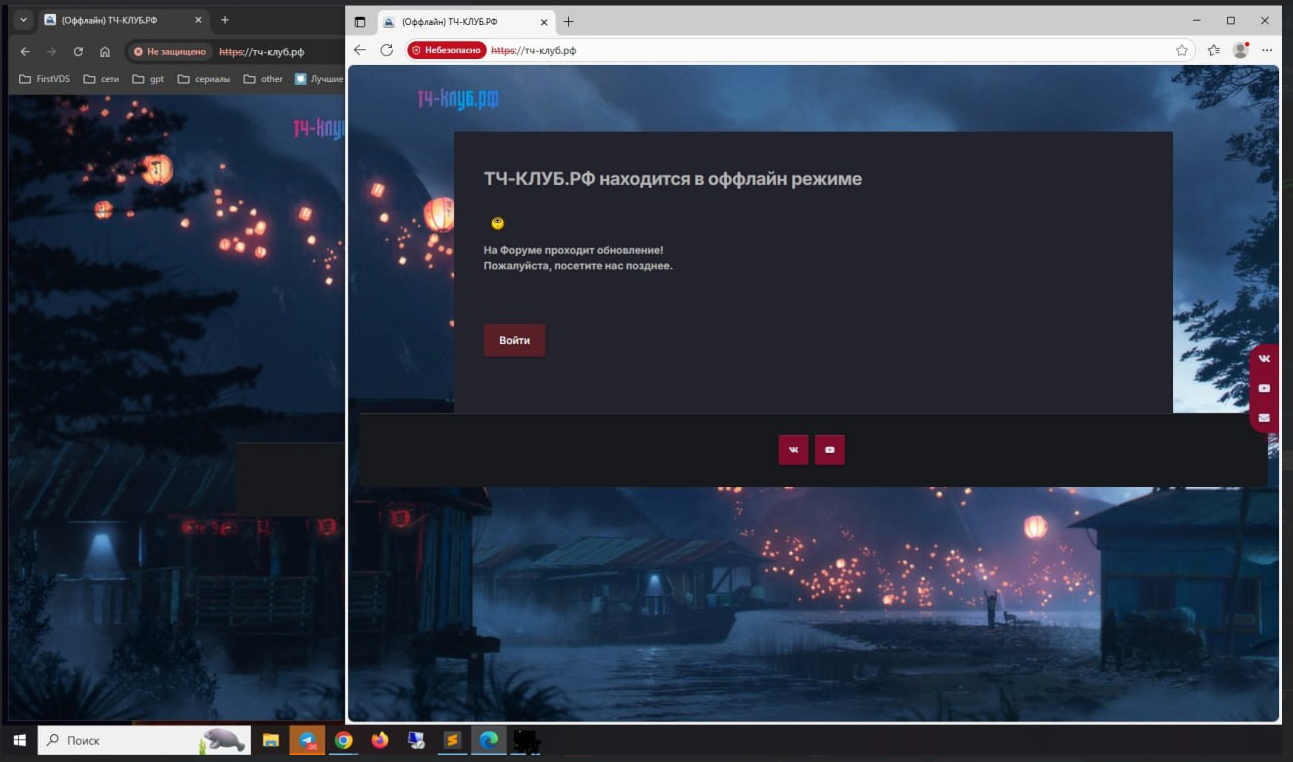This screenshot has height=762, width=1293.
Task: Click the VK icon in the footer bar
Action: pos(793,450)
